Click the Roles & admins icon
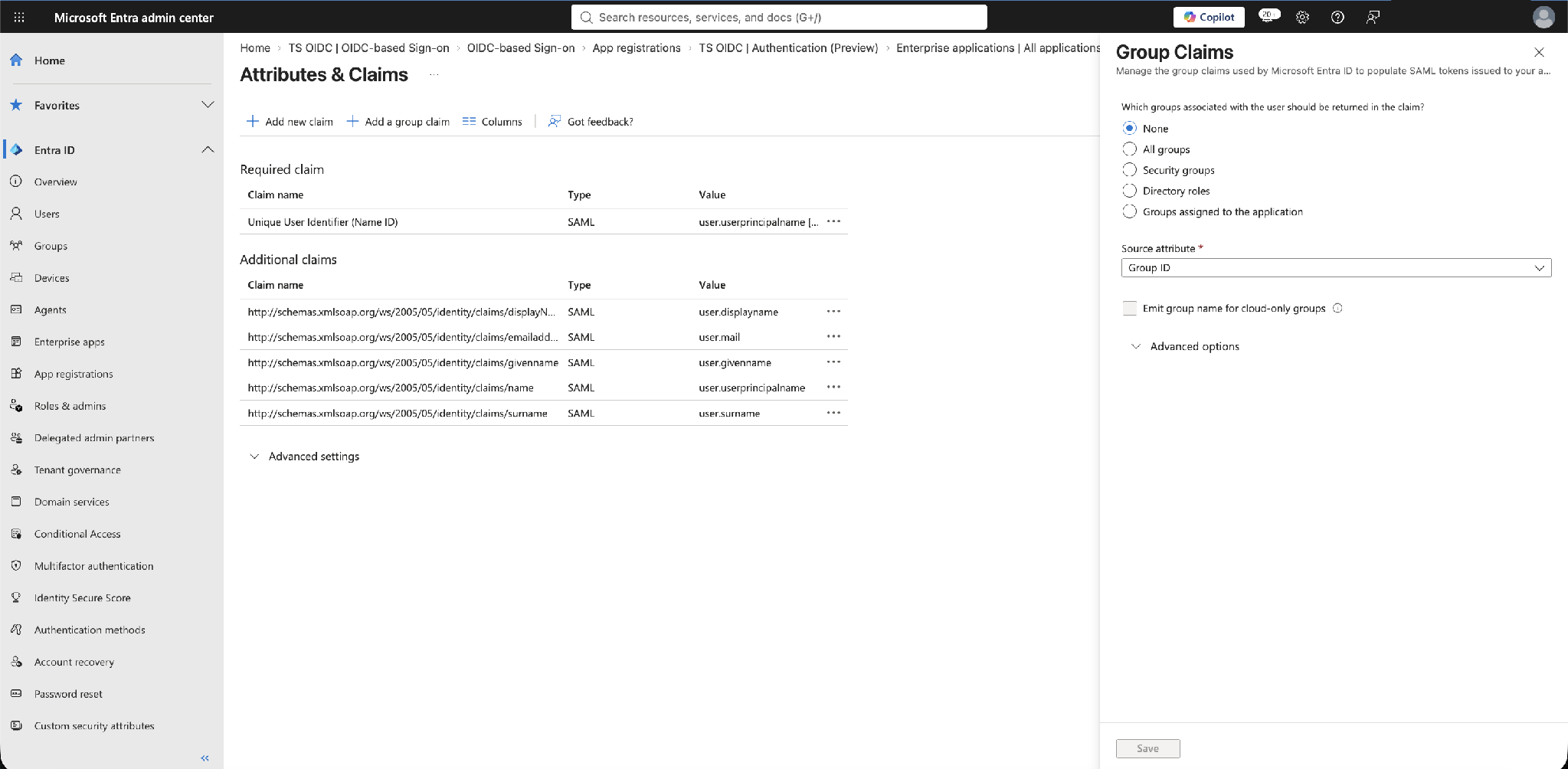Screen dimensions: 1568x769 click(x=16, y=406)
